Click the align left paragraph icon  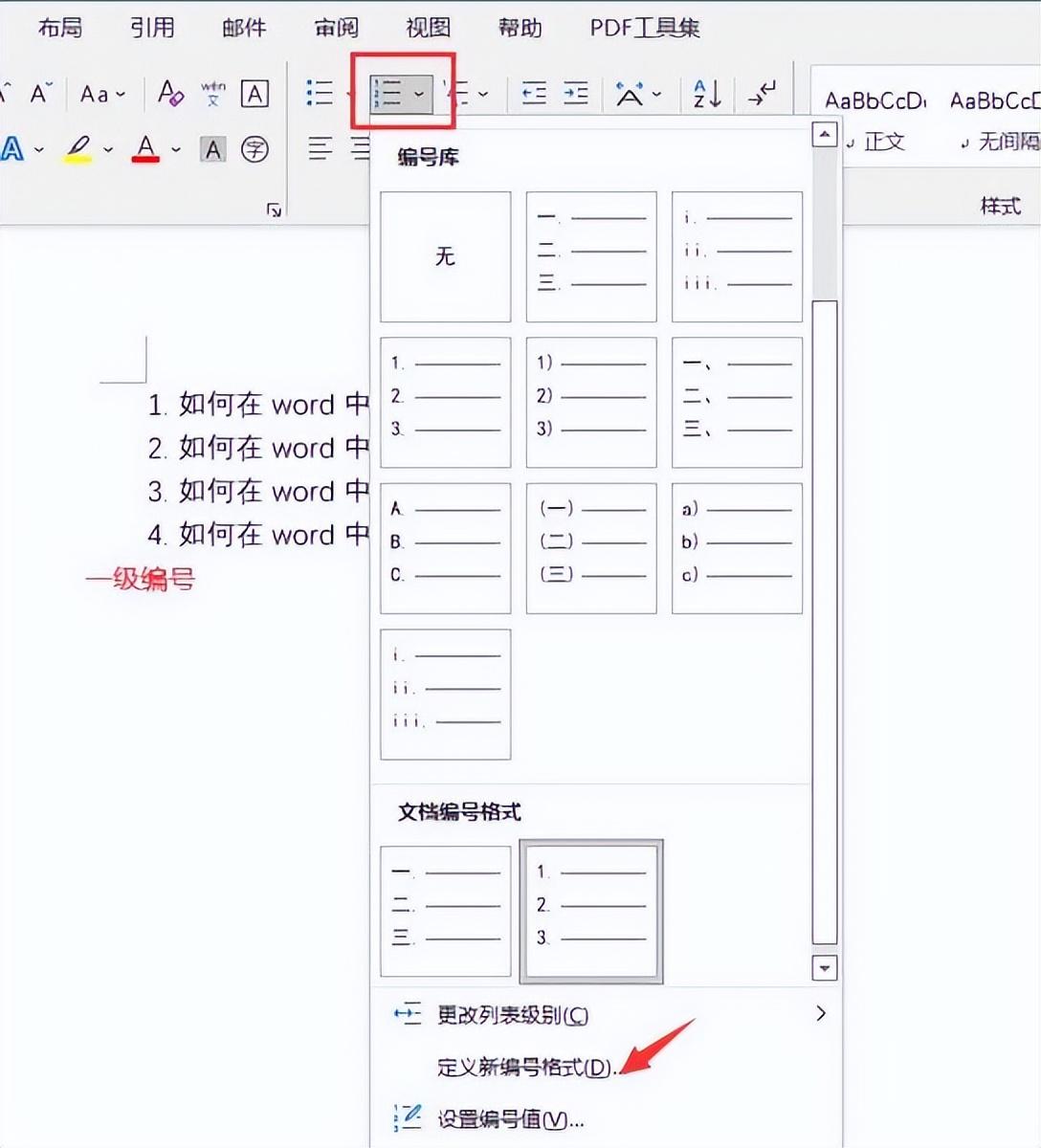tap(321, 148)
